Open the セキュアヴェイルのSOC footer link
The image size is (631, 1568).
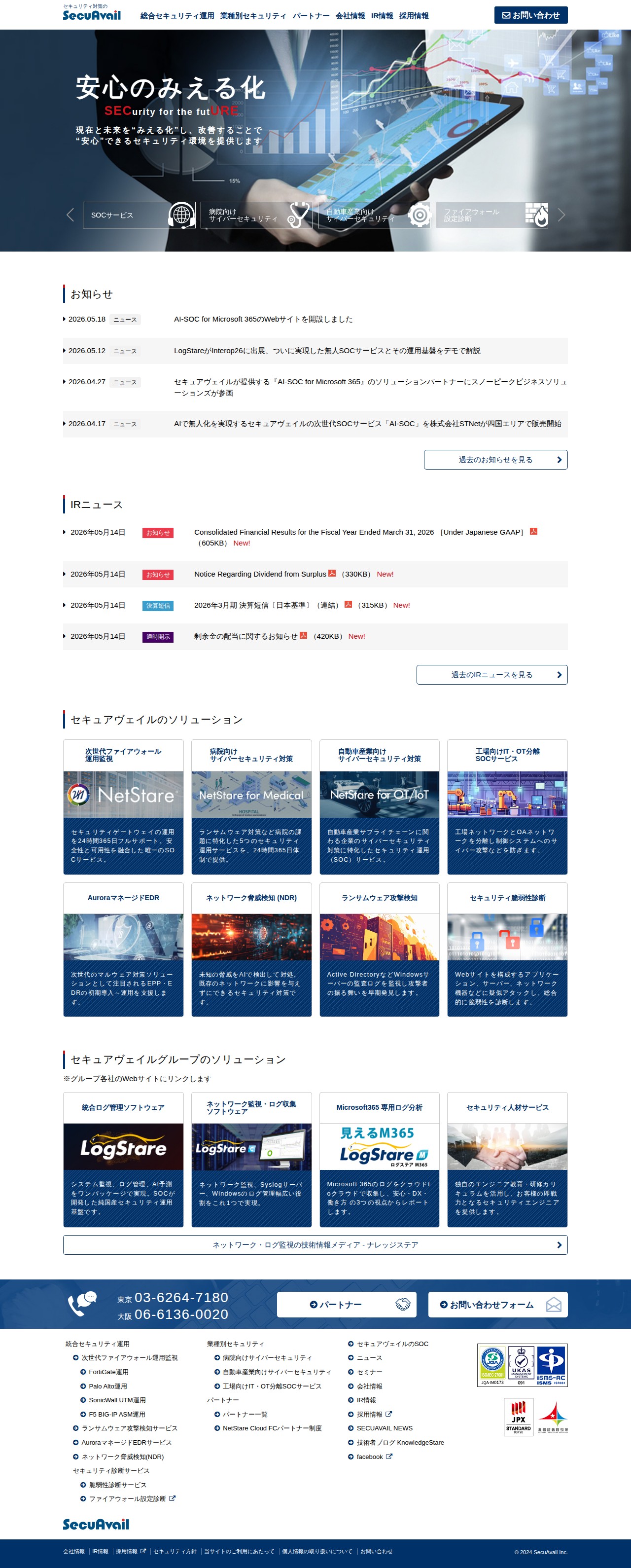pyautogui.click(x=392, y=1344)
